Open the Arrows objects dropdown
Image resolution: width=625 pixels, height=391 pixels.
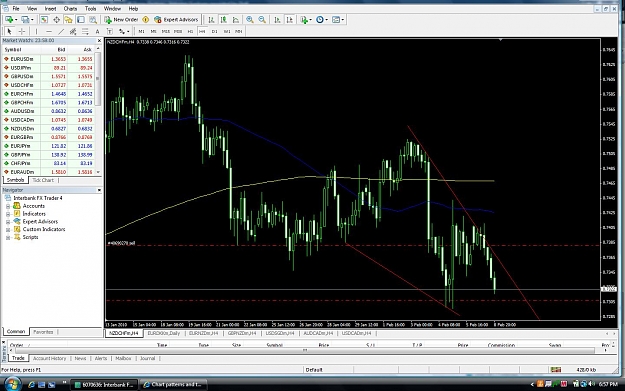coord(124,31)
